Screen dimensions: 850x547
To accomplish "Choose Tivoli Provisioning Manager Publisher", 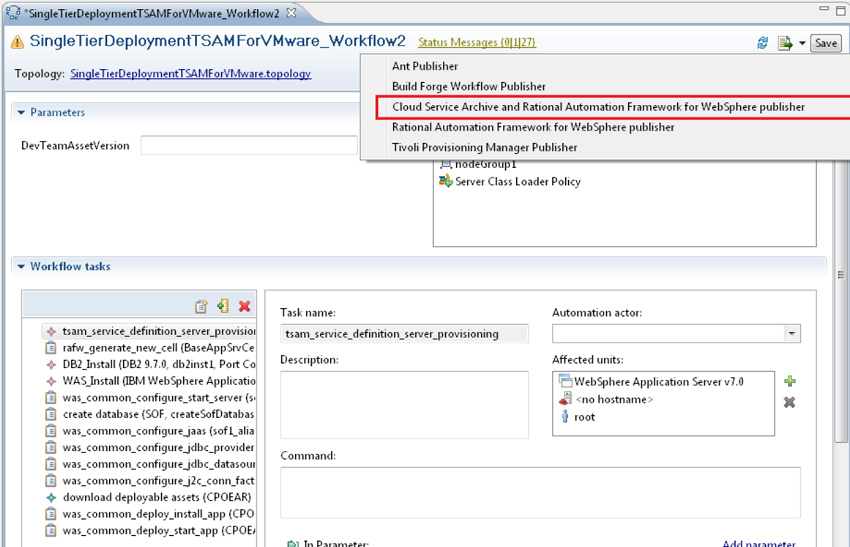I will [485, 147].
